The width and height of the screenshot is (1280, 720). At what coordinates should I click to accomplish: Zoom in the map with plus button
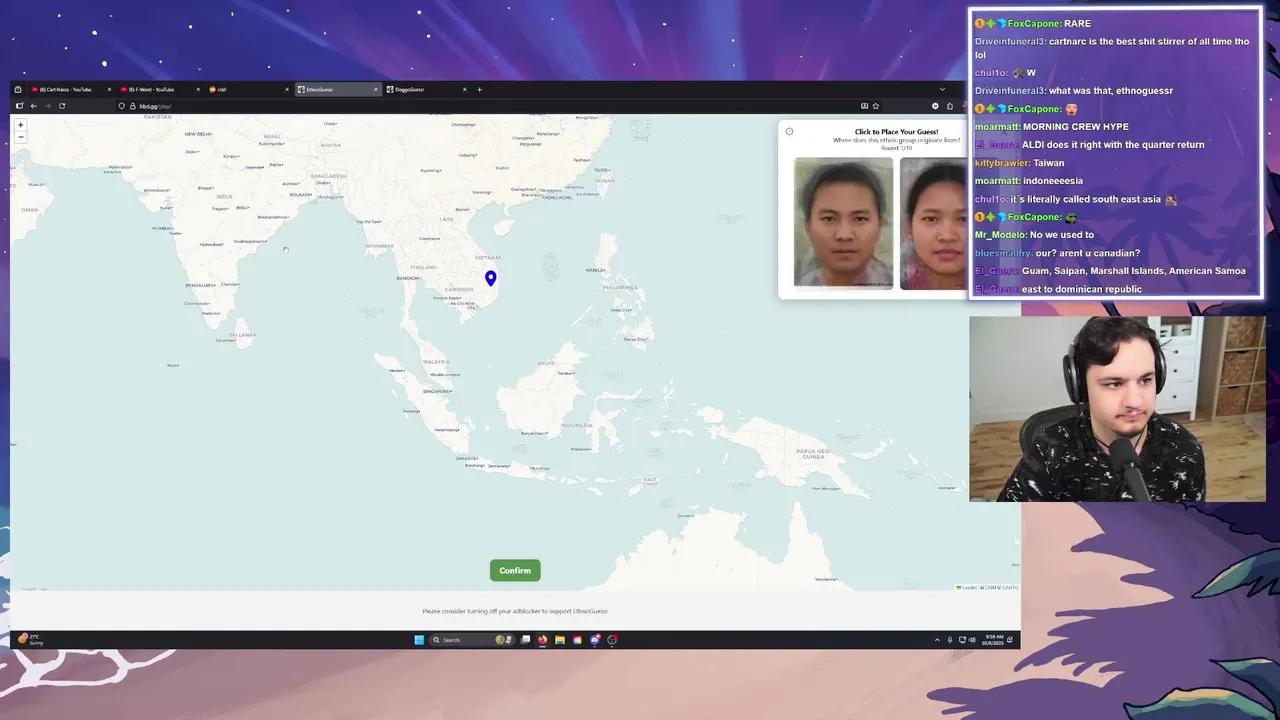(x=20, y=125)
